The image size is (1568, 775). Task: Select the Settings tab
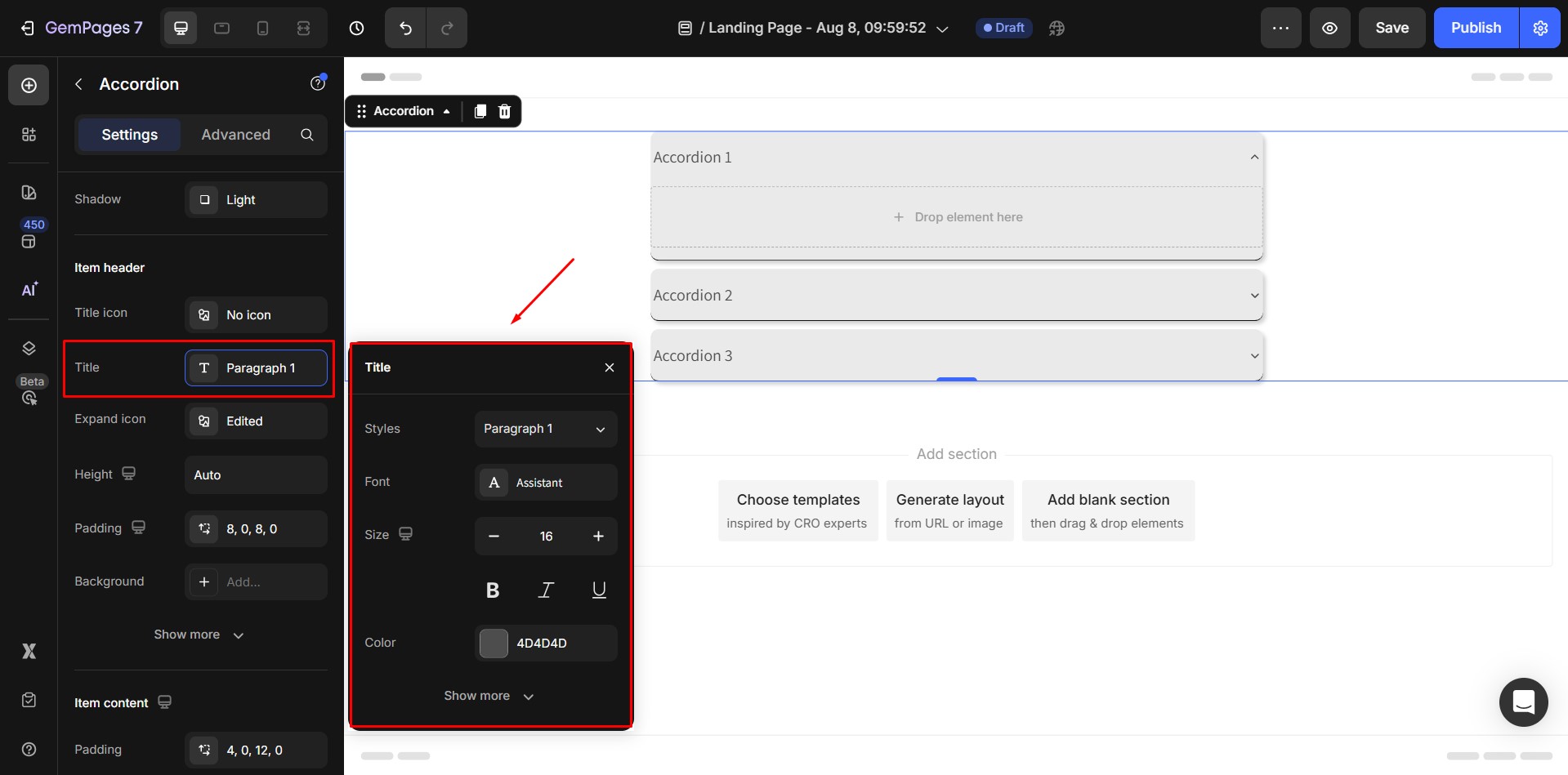pos(129,135)
